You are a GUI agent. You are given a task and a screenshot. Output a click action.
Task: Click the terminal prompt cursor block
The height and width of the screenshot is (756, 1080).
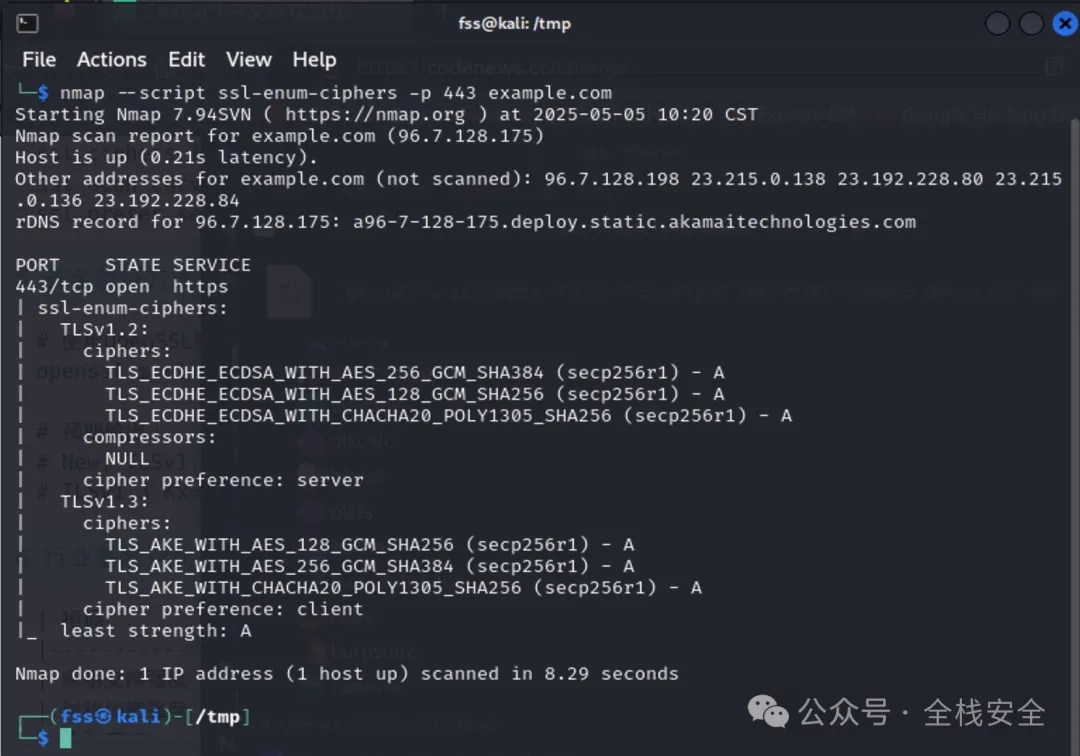point(65,738)
